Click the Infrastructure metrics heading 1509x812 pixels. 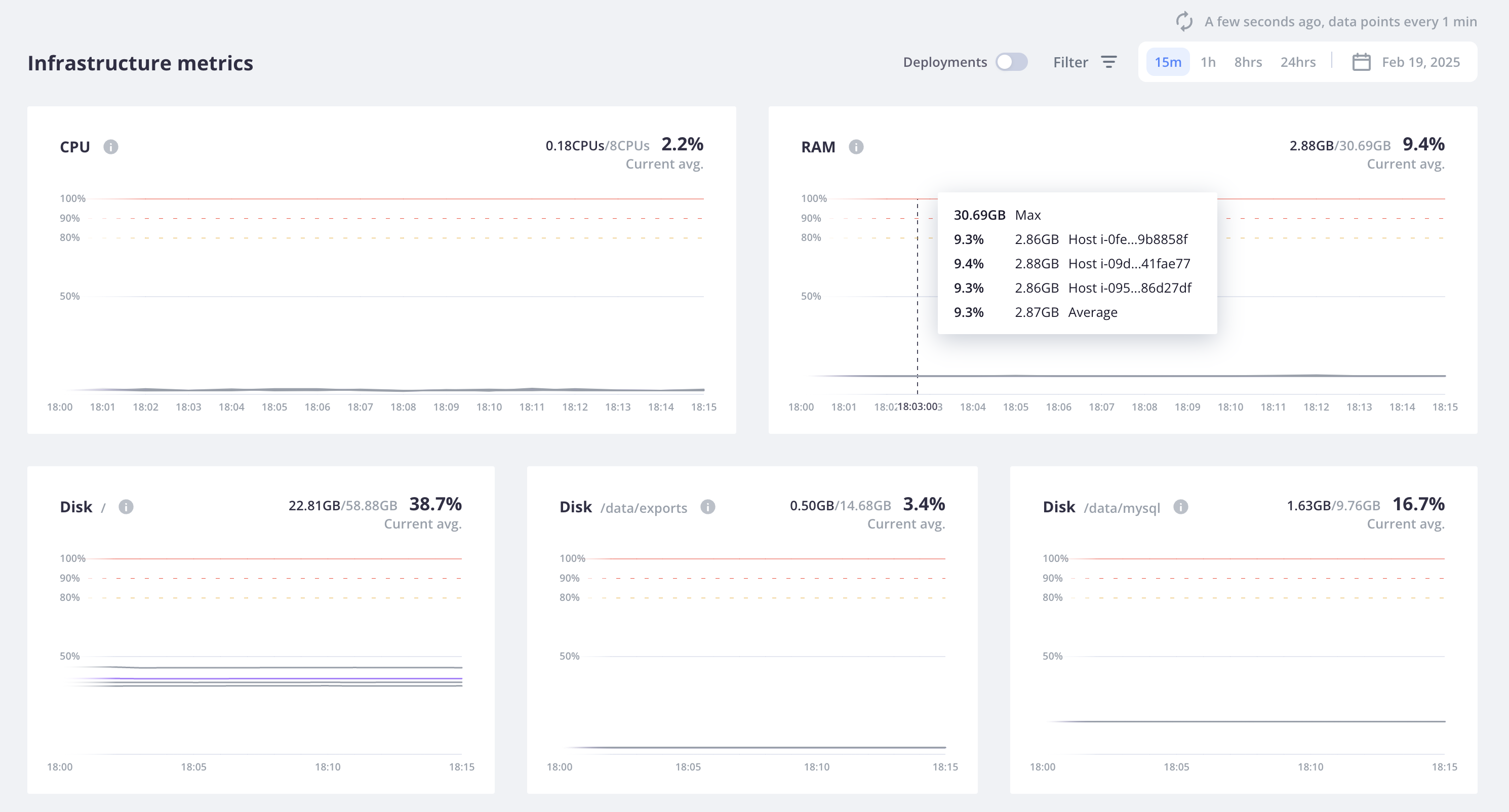pos(141,63)
